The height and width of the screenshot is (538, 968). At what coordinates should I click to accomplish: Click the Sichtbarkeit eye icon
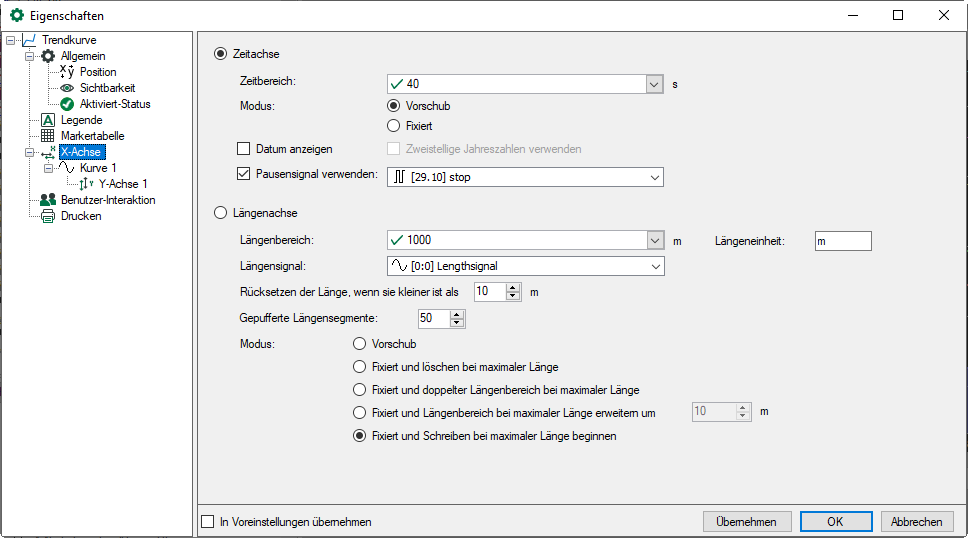coord(67,88)
